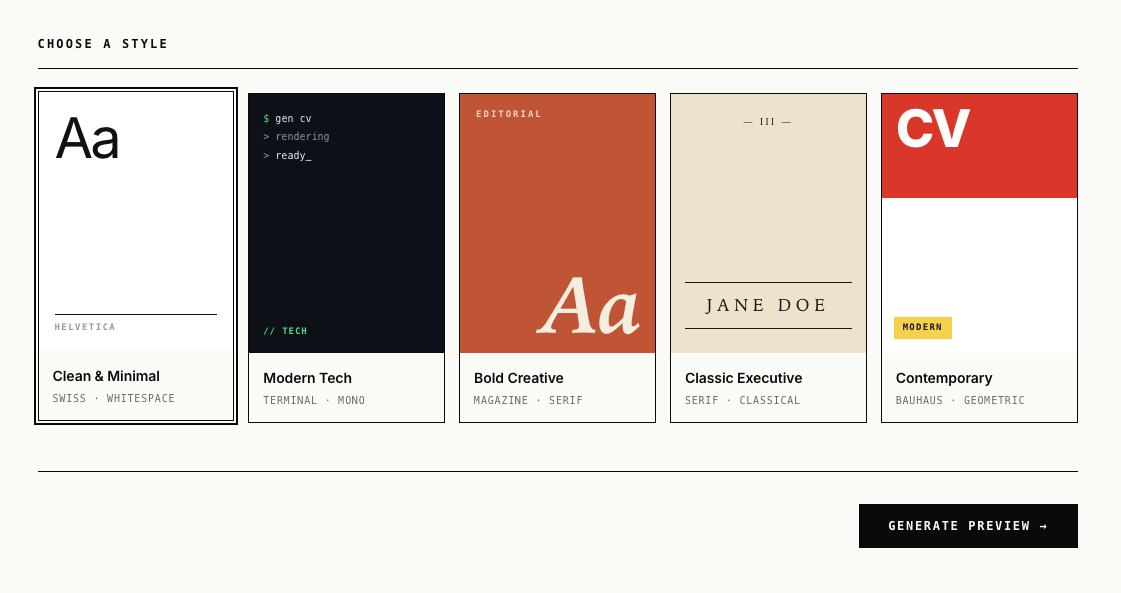Select the Classic Executive style card
The image size is (1121, 593).
point(769,258)
